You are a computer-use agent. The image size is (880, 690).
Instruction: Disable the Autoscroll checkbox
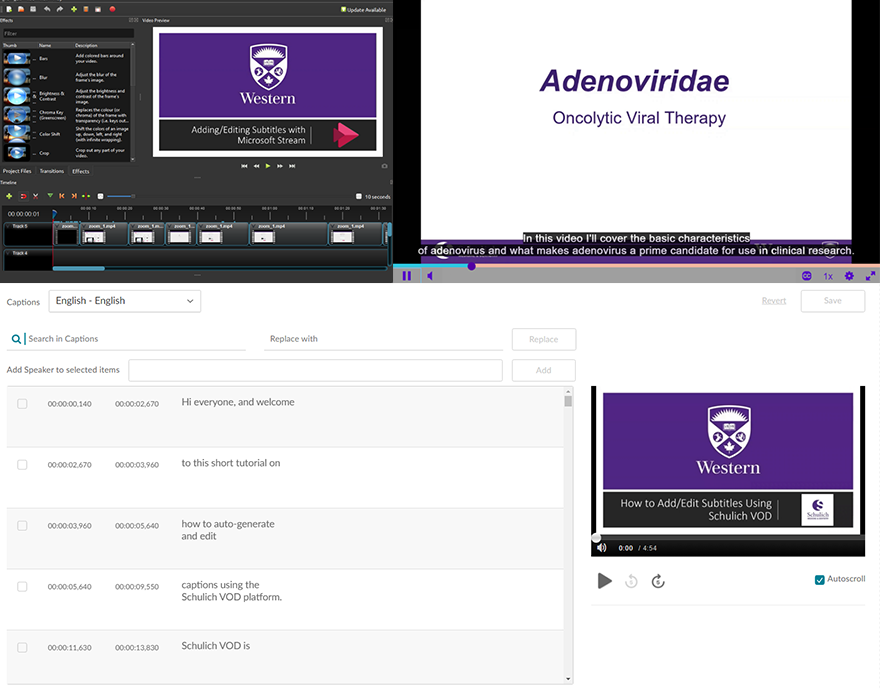(x=820, y=579)
